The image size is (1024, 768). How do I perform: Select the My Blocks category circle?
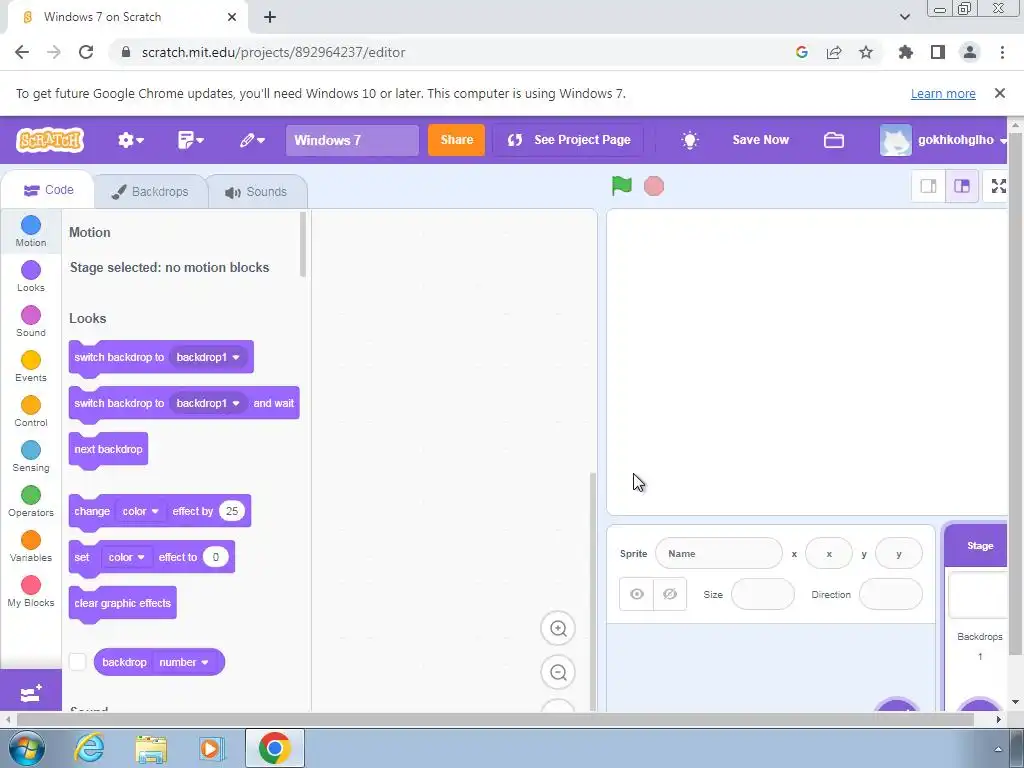point(31,586)
